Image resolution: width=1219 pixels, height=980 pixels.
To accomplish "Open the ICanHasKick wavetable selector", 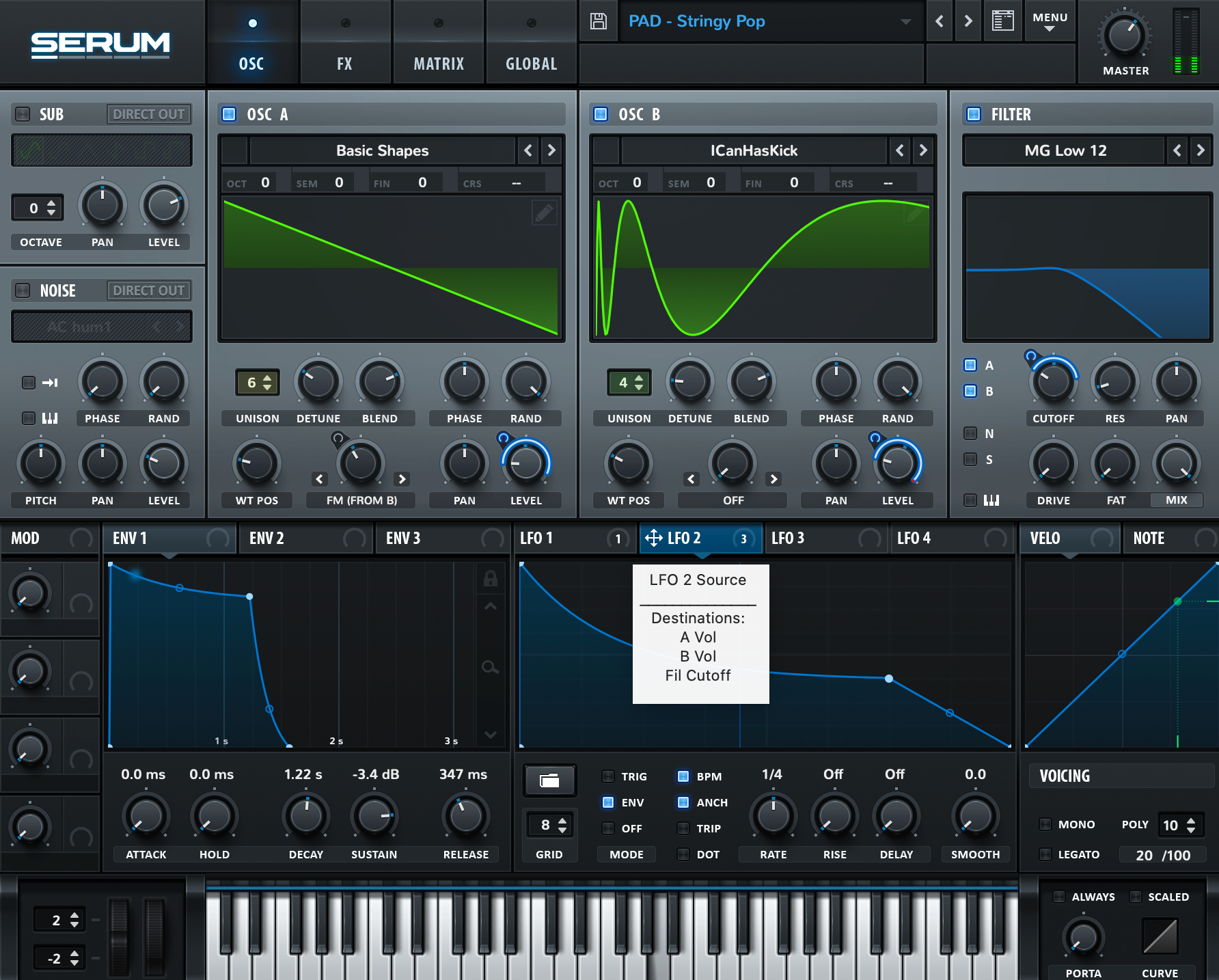I will pos(754,150).
